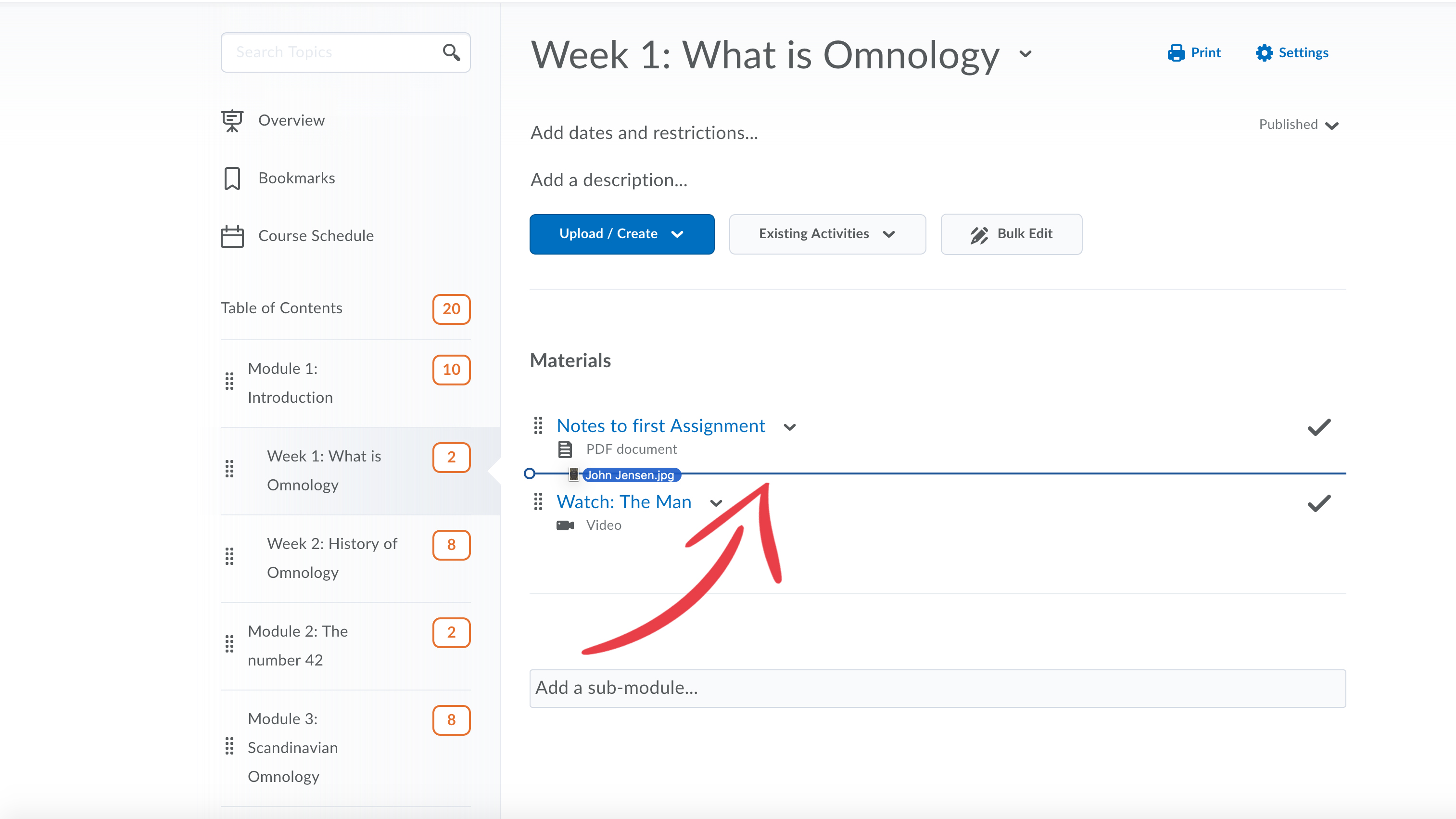Click the Module 2 drag handle in sidebar
Screen dimensions: 1456x819
229,644
